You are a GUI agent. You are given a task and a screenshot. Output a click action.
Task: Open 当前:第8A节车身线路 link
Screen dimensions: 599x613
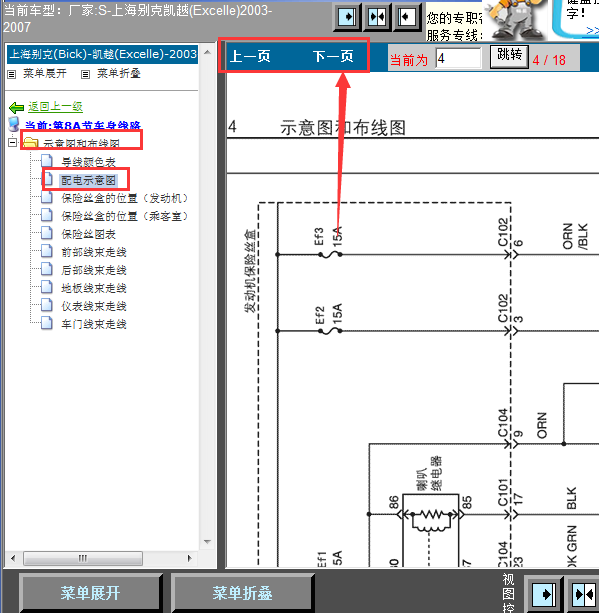click(x=83, y=125)
